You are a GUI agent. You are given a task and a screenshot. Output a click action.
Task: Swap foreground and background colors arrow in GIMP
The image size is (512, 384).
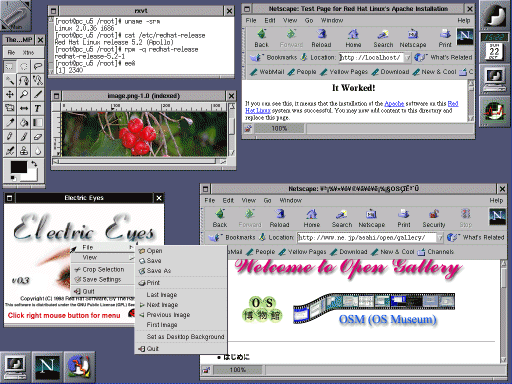[x=34, y=164]
